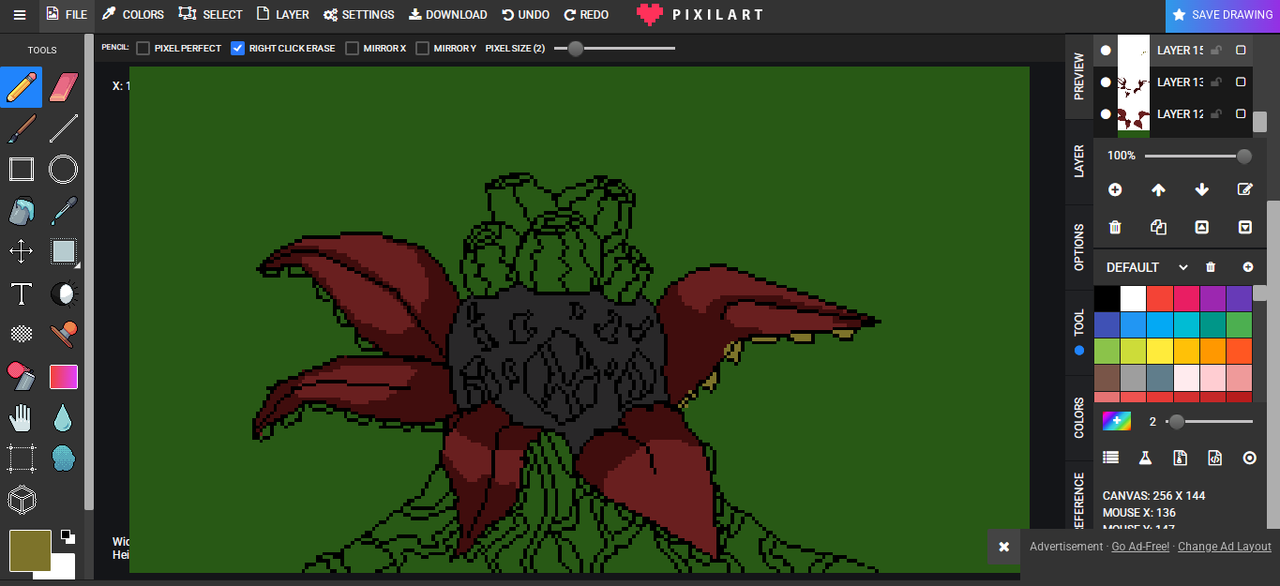Viewport: 1280px width, 586px height.
Task: Click the flask icon in Colors panel
Action: pos(1145,457)
